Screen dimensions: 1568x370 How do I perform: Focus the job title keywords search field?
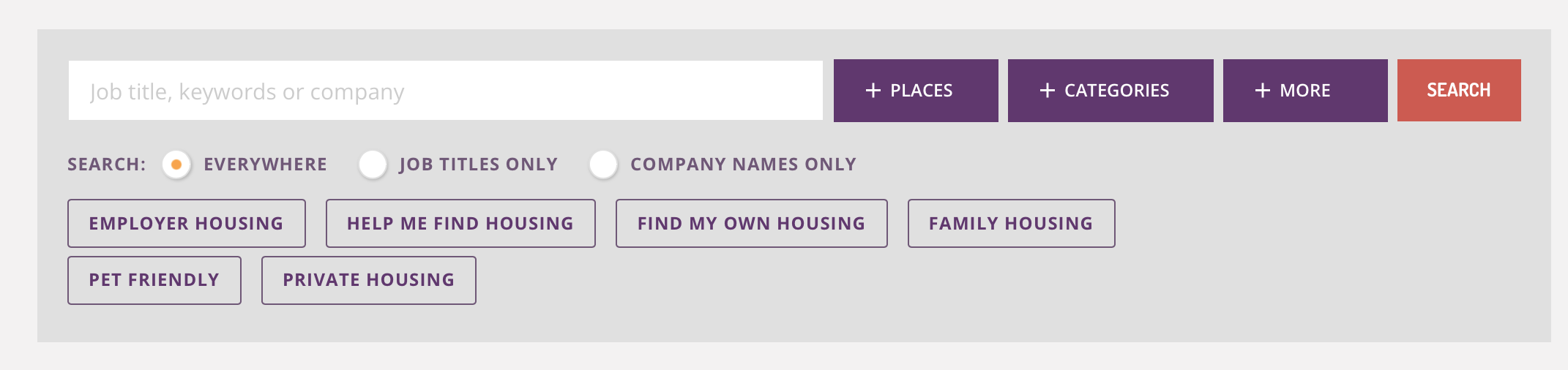click(x=446, y=91)
